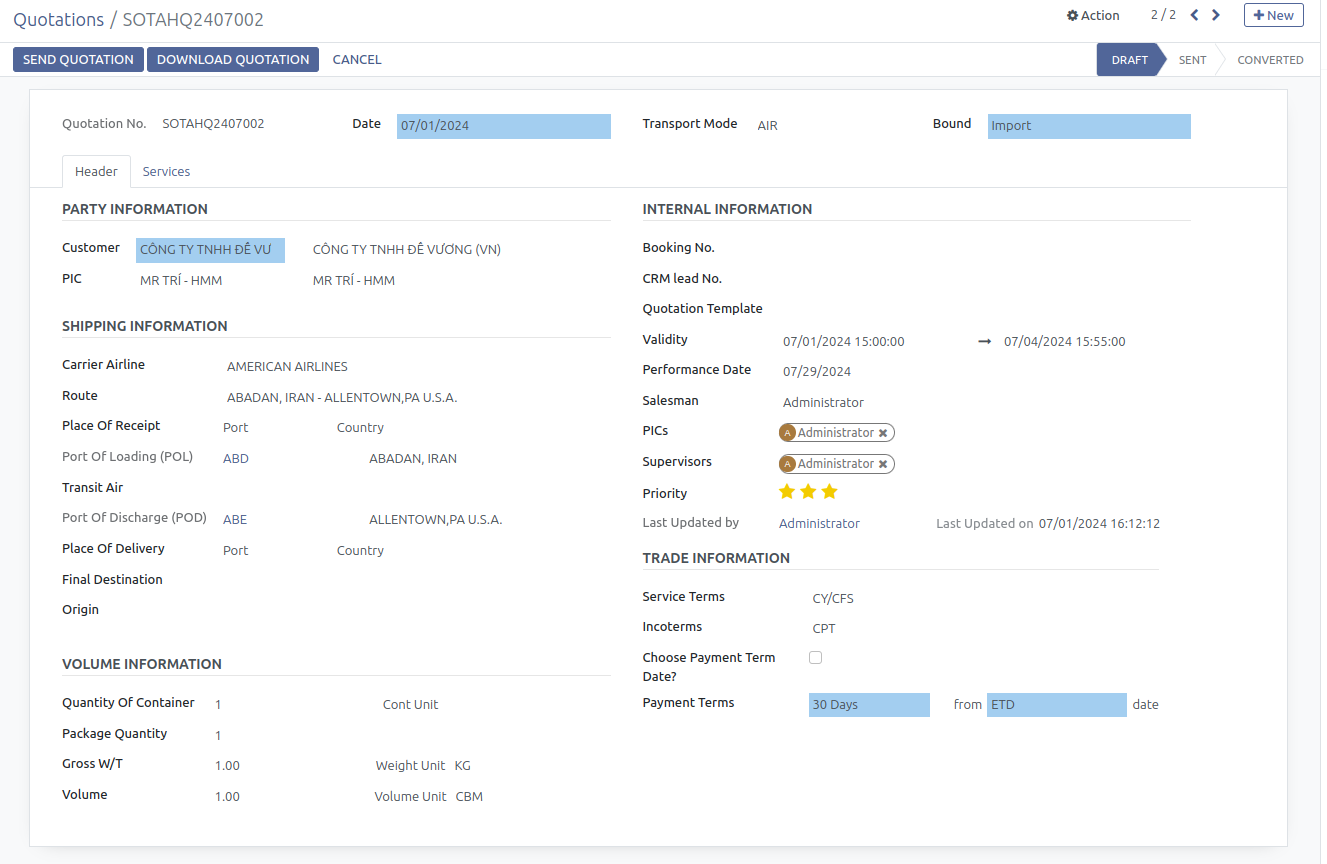Remove Administrator tag from Supervisors
This screenshot has width=1327, height=864.
[x=883, y=464]
